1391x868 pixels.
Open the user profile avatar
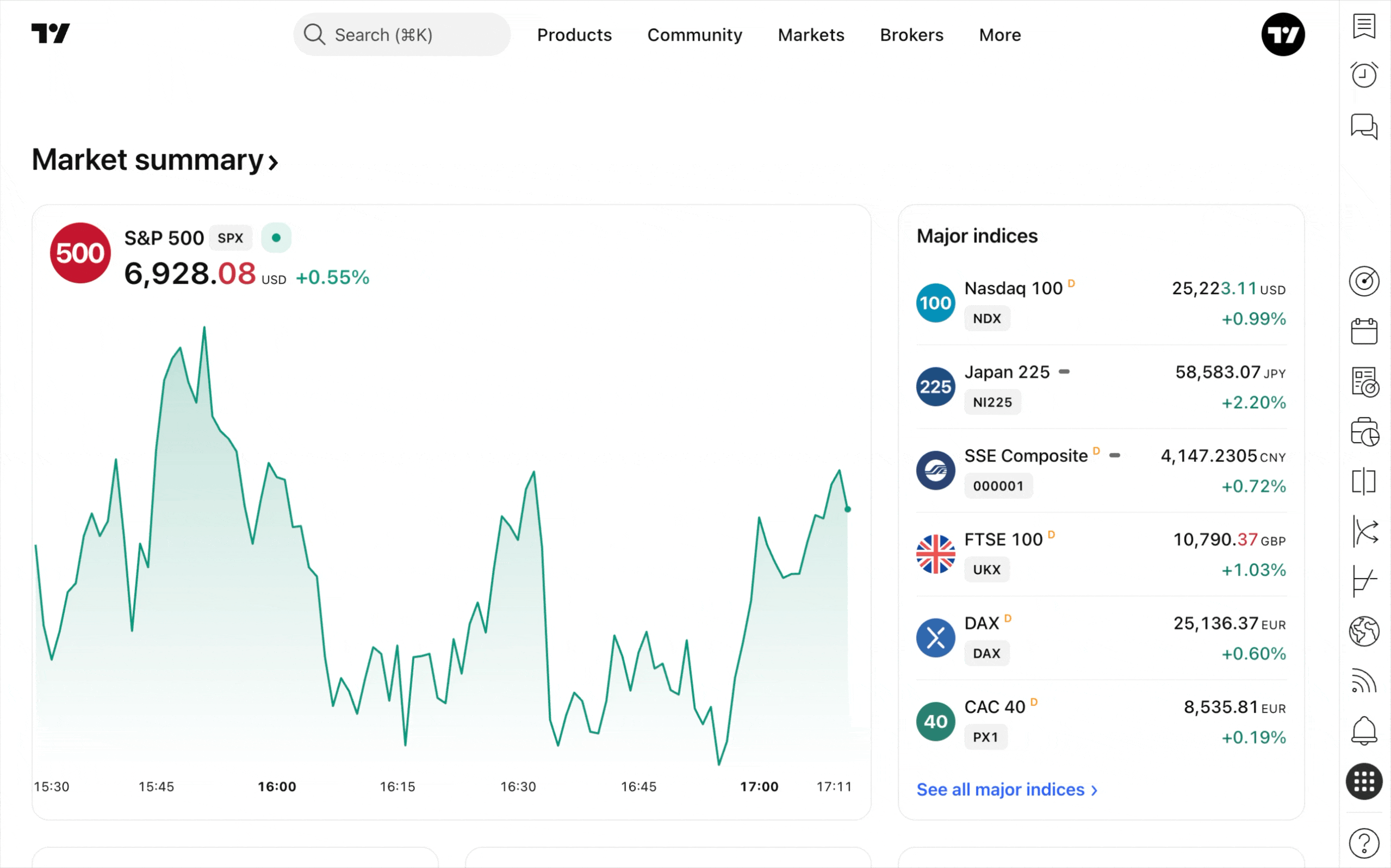click(1283, 34)
